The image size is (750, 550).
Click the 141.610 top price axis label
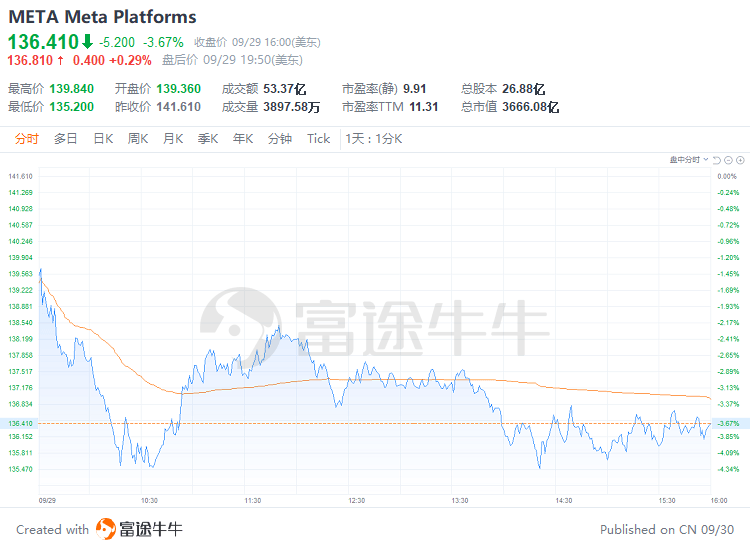point(21,176)
